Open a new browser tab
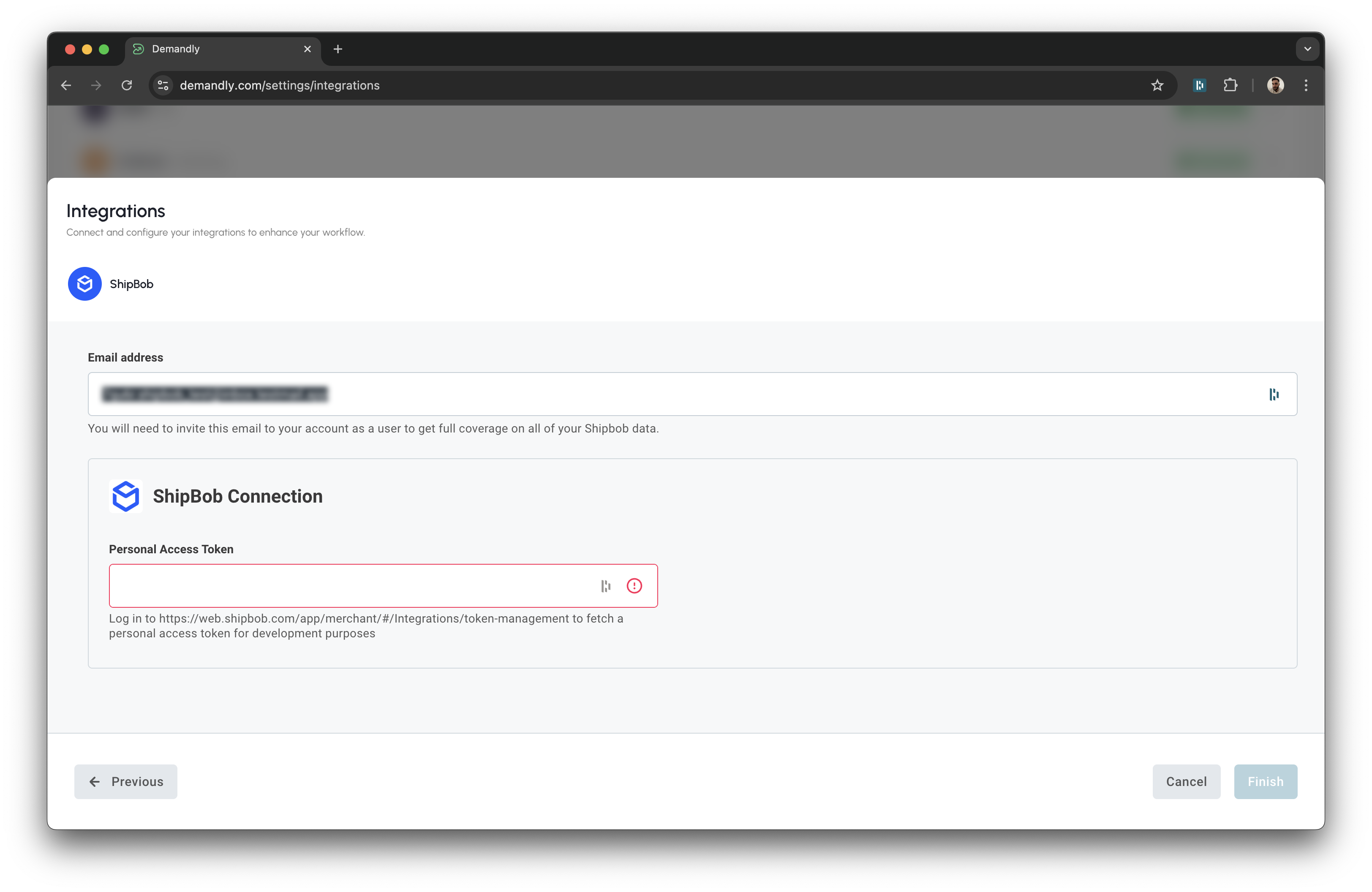1372x892 pixels. tap(338, 49)
